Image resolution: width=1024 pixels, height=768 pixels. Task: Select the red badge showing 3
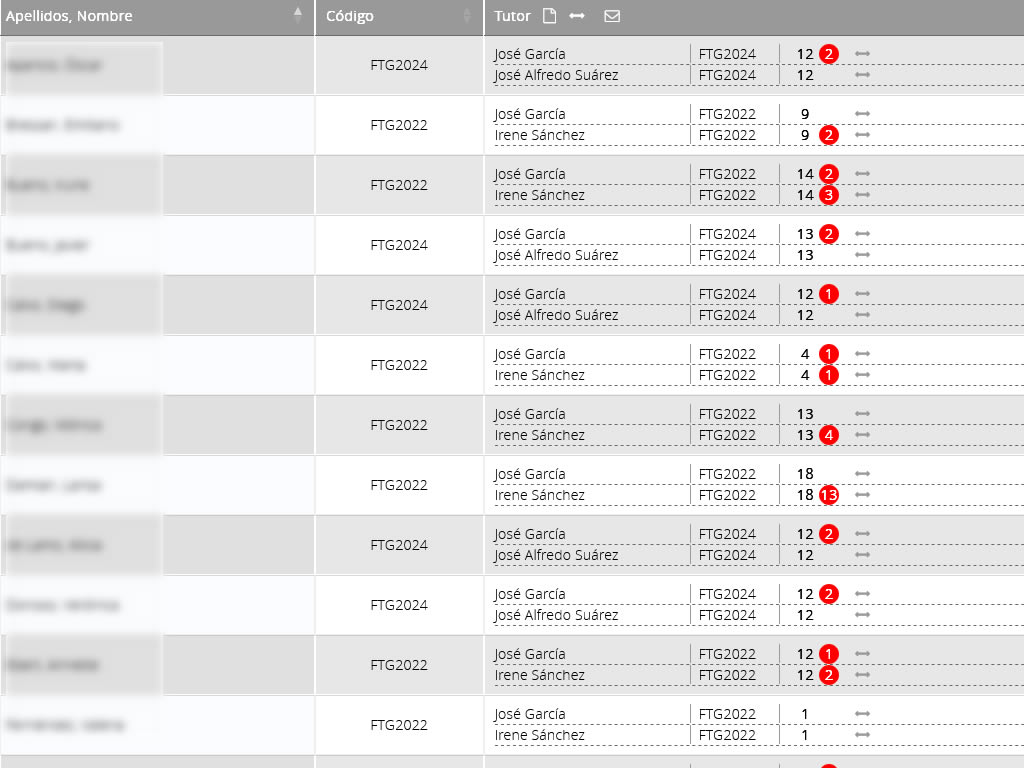[828, 195]
